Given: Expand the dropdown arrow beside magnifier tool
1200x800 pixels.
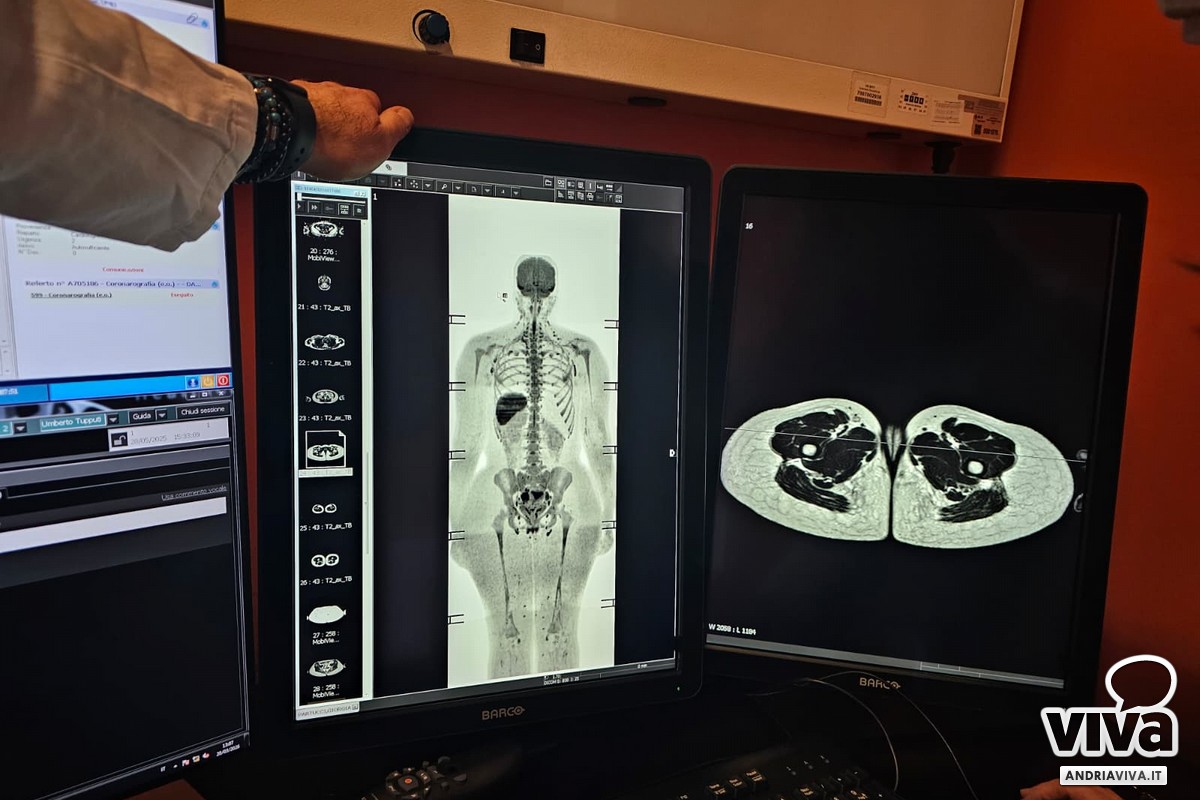Looking at the screenshot, I should click(457, 187).
